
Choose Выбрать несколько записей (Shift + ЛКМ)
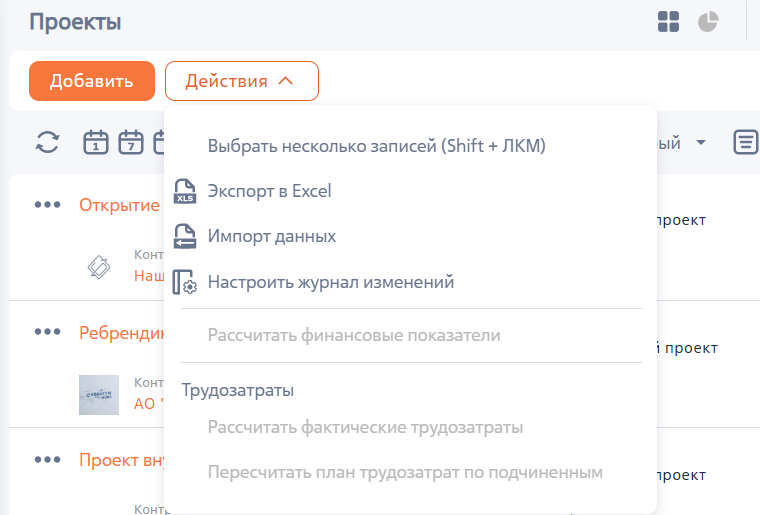coord(377,146)
